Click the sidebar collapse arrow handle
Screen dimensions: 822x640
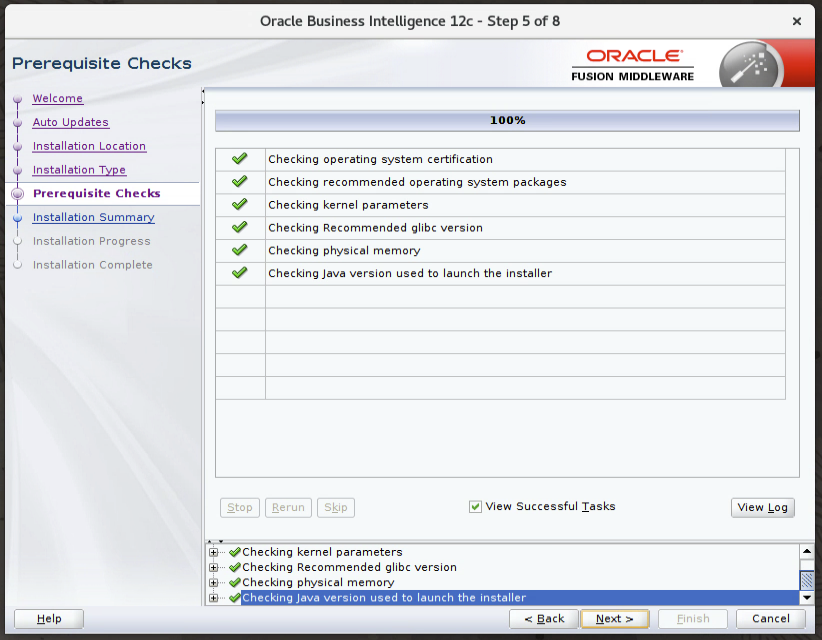point(203,96)
